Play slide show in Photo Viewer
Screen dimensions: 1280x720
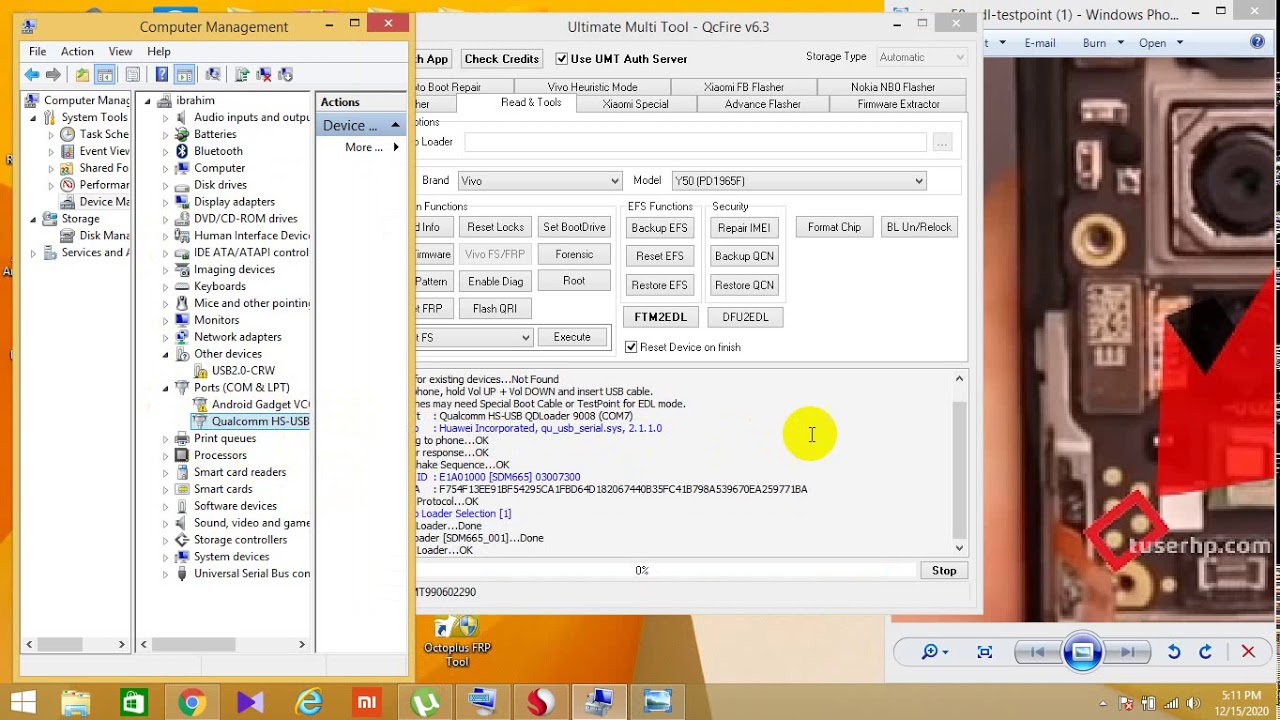coord(1082,652)
